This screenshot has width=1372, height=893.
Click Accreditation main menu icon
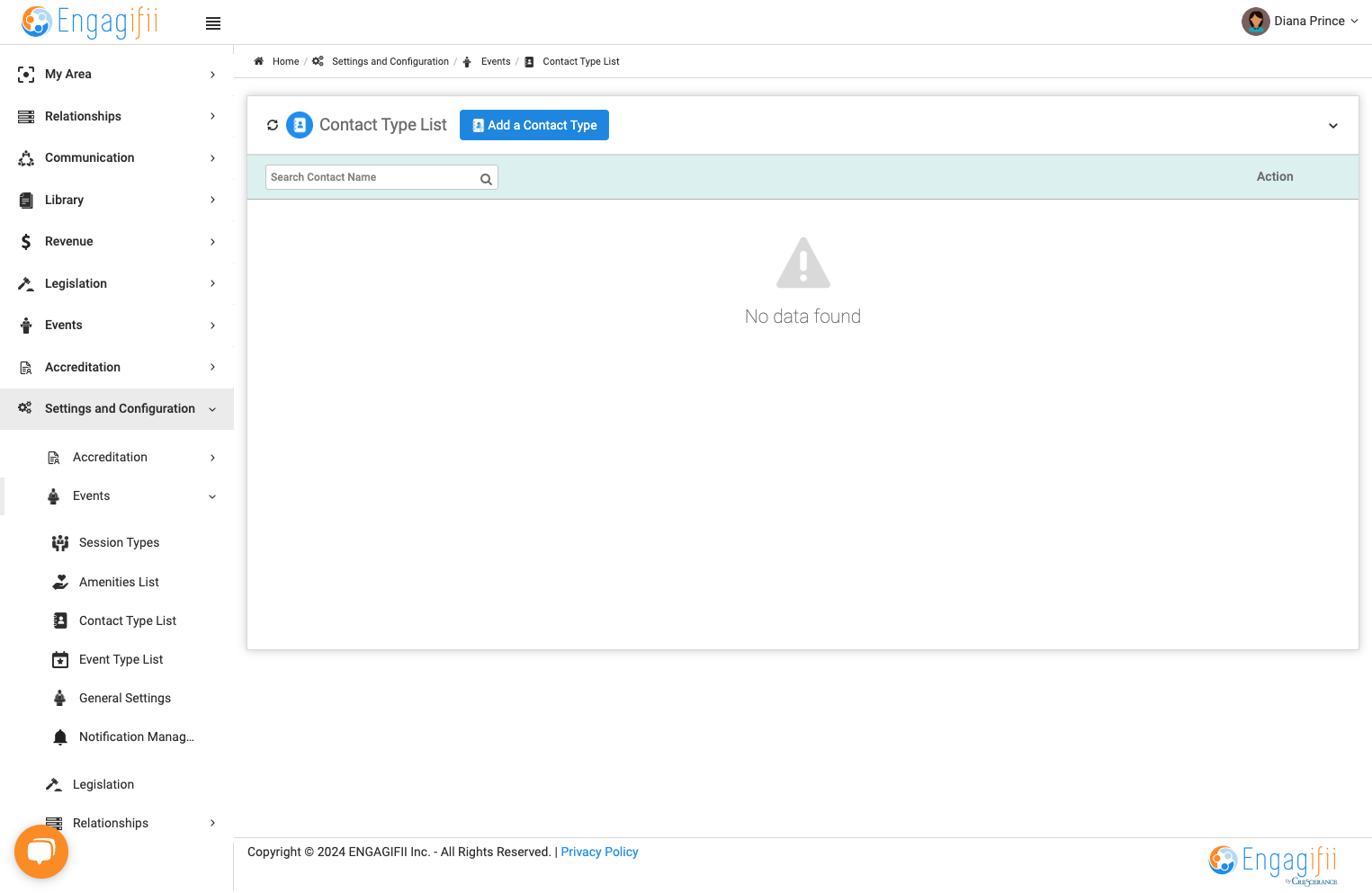click(x=26, y=368)
